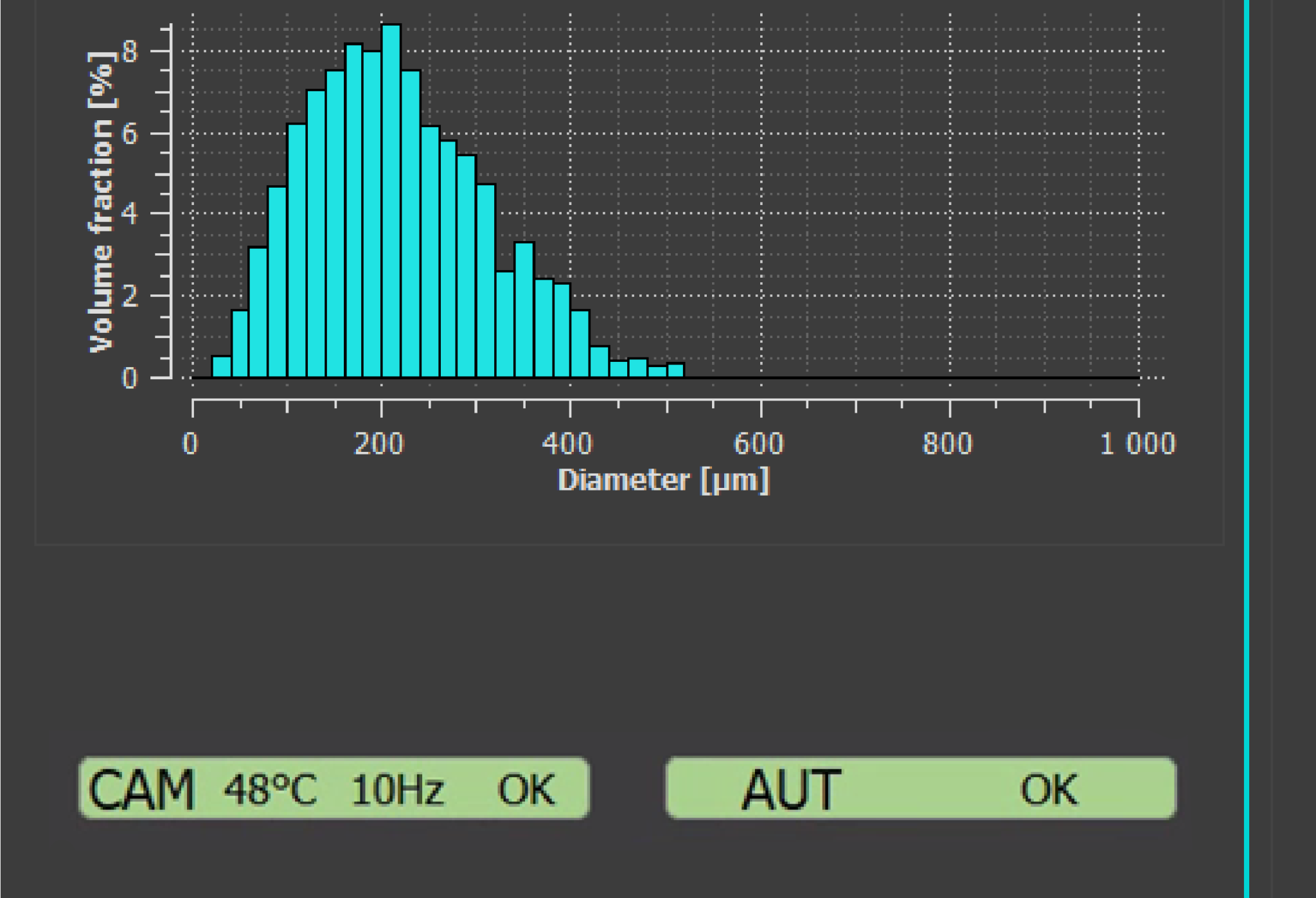
Task: Click the 600 tick label on x-axis
Action: click(759, 444)
